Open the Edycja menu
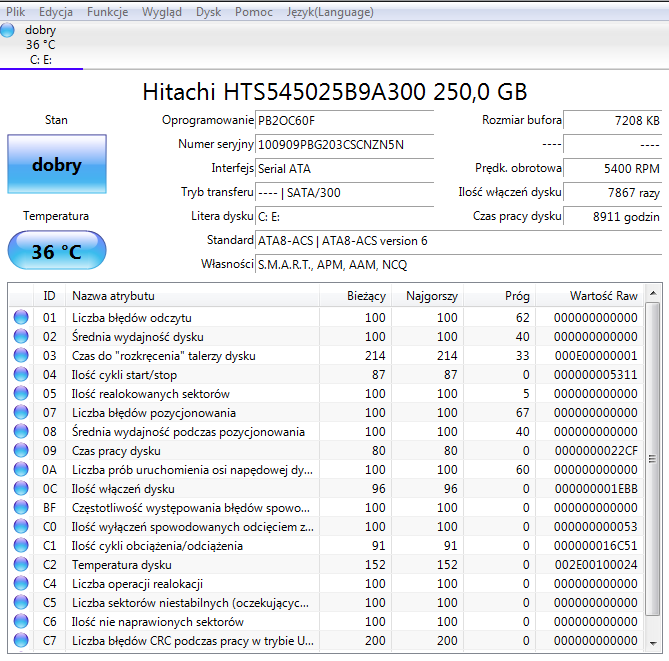669x661 pixels. pyautogui.click(x=55, y=12)
